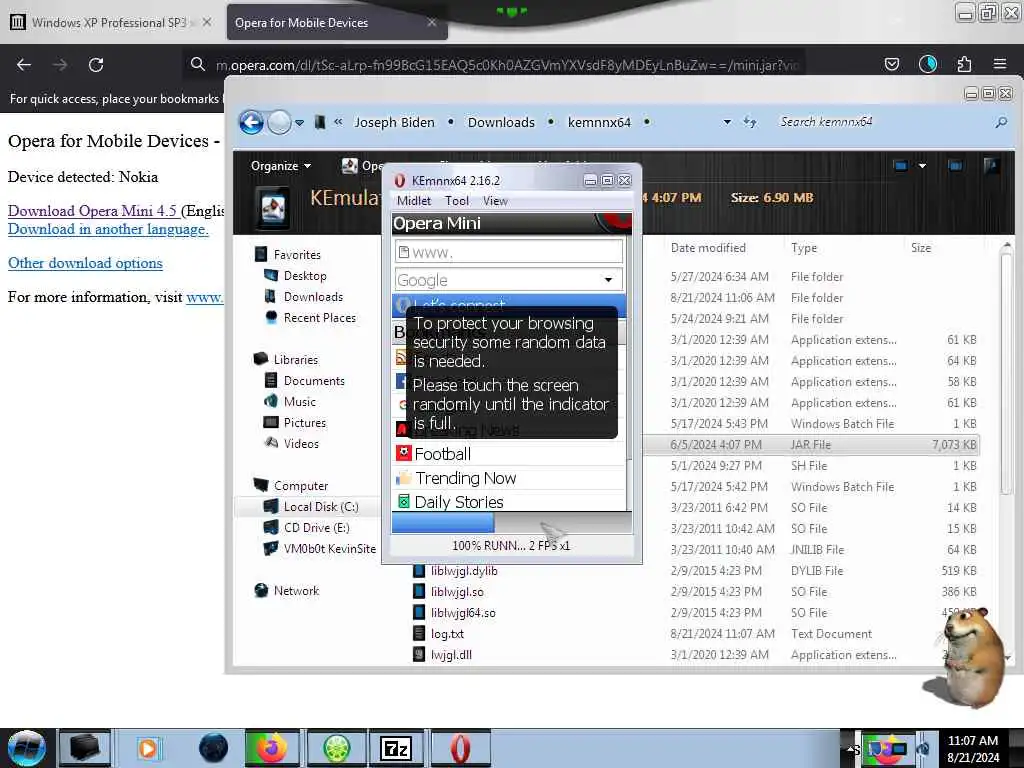Select Downloads in Favorites

click(x=313, y=296)
